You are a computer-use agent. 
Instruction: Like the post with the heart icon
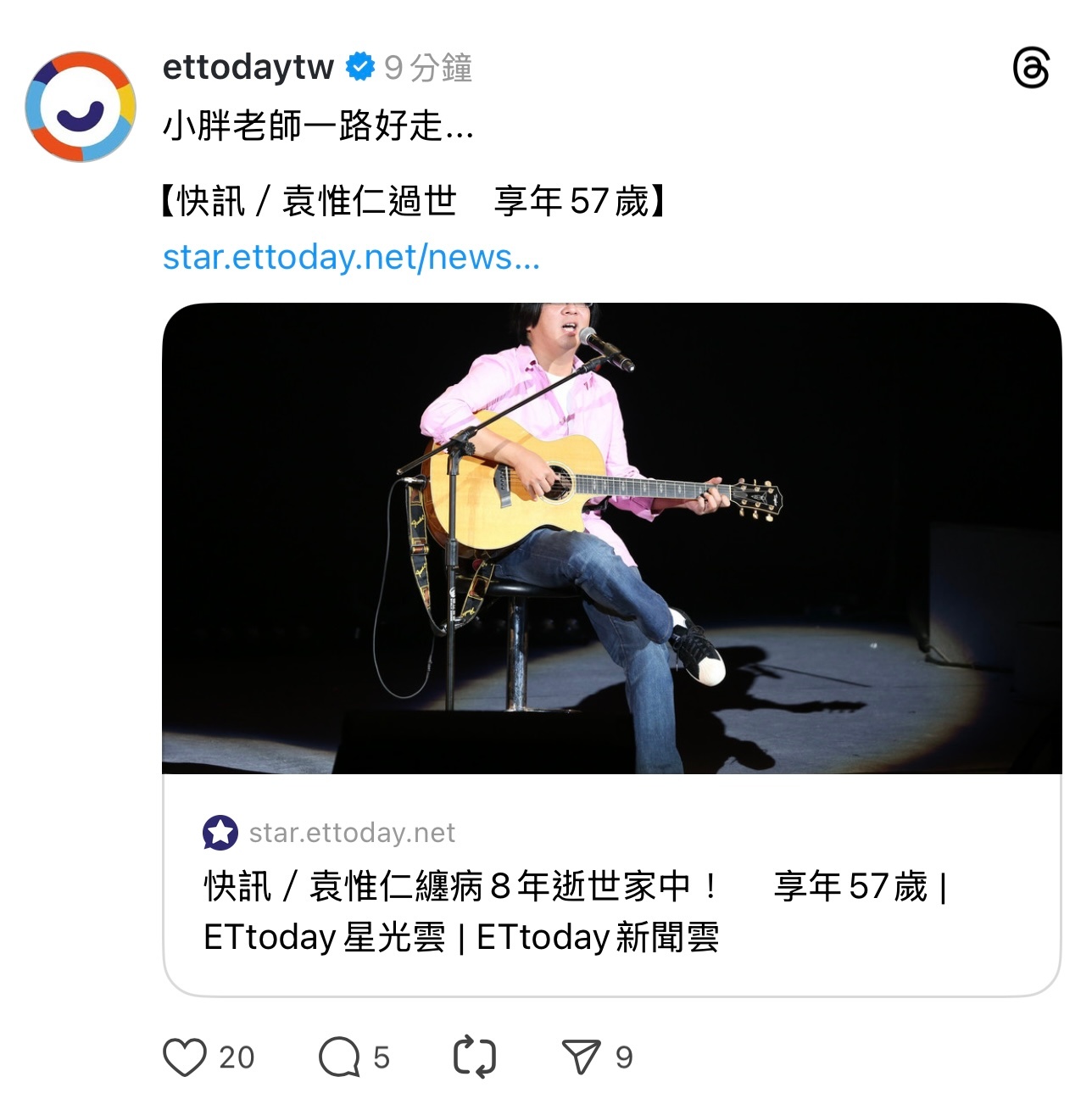[x=184, y=1057]
